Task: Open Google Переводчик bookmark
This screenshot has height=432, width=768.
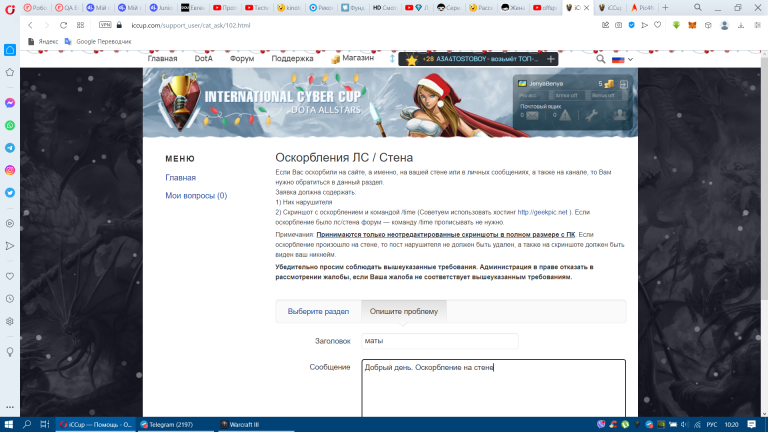Action: click(98, 42)
